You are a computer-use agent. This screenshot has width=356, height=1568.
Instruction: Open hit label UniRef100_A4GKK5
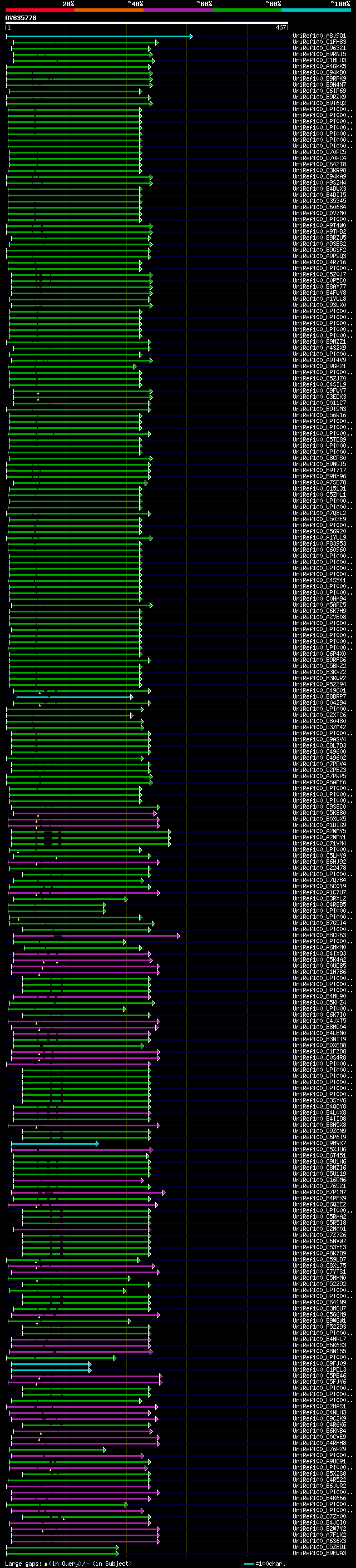pos(319,66)
